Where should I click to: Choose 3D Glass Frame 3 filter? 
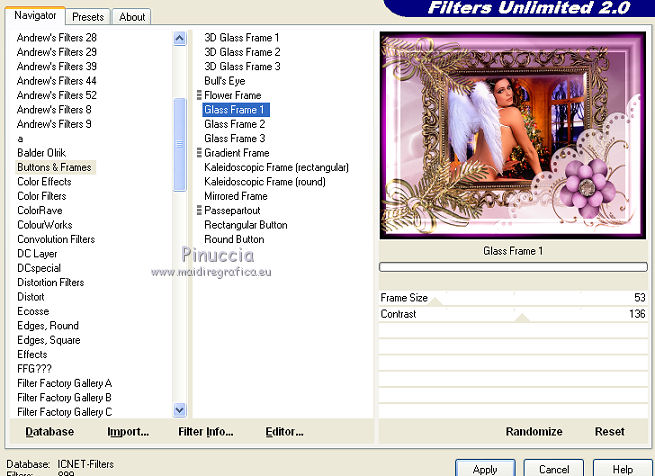click(x=242, y=66)
